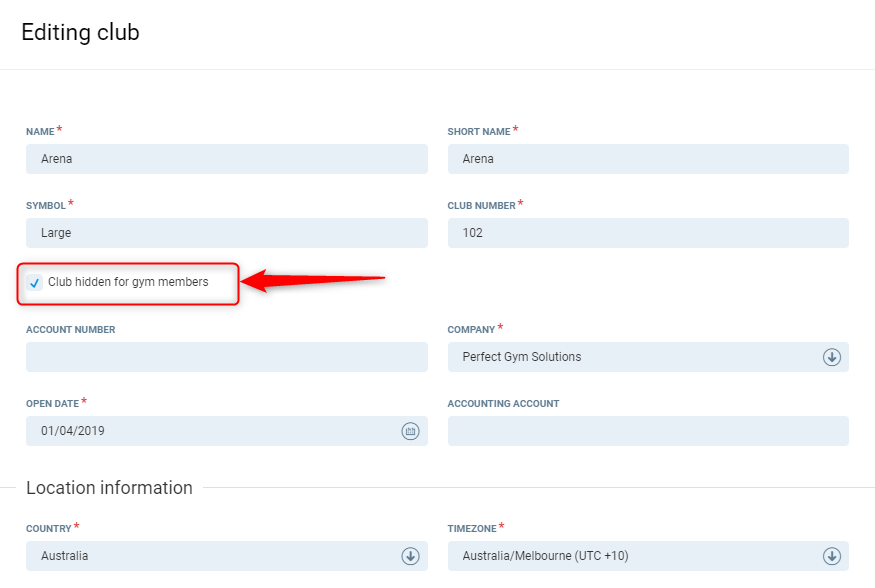Uncheck the Club hidden for gym members checkbox
The width and height of the screenshot is (875, 588).
click(x=35, y=283)
